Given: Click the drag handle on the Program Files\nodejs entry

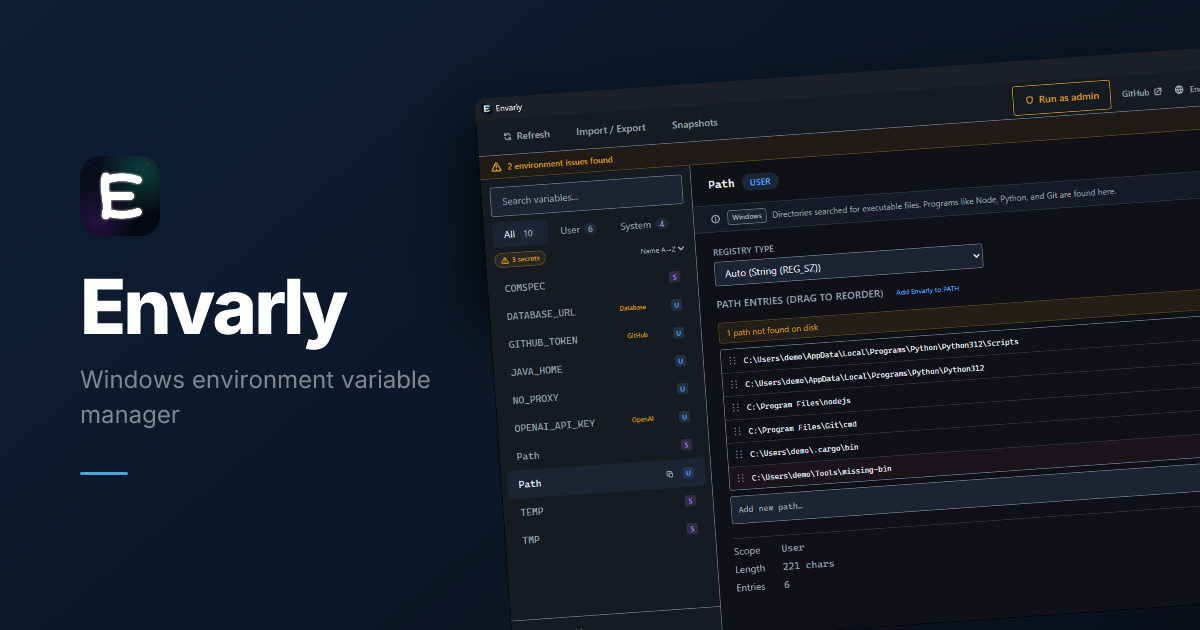Looking at the screenshot, I should pos(737,408).
